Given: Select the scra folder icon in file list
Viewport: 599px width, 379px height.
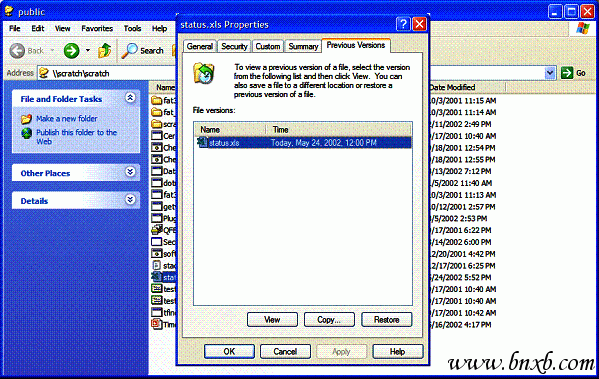Looking at the screenshot, I should (157, 124).
